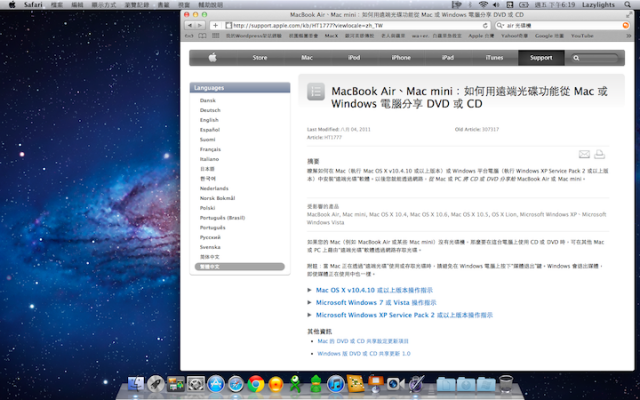Open the Apple menu in menu bar
Image resolution: width=640 pixels, height=400 pixels.
[x=12, y=4]
